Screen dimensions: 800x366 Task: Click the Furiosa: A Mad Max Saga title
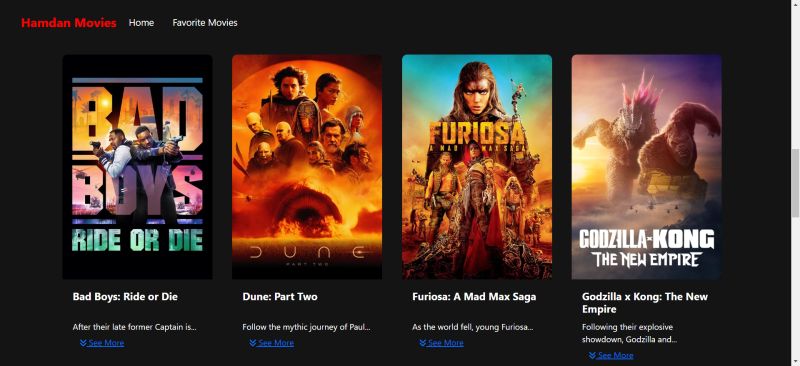[474, 297]
